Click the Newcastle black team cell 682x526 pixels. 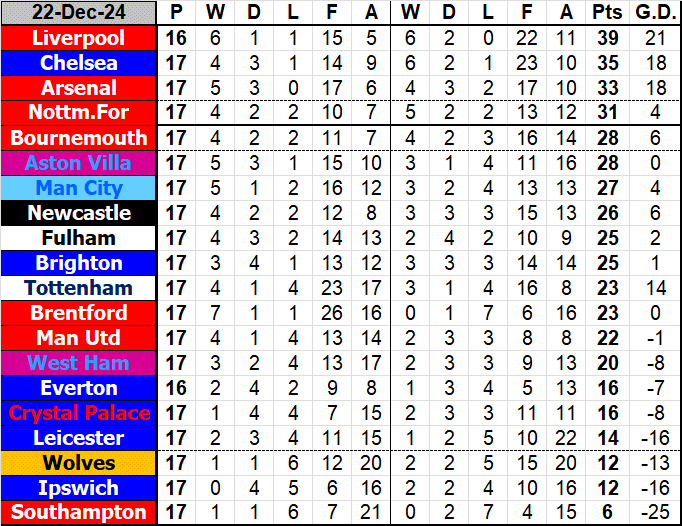click(79, 213)
